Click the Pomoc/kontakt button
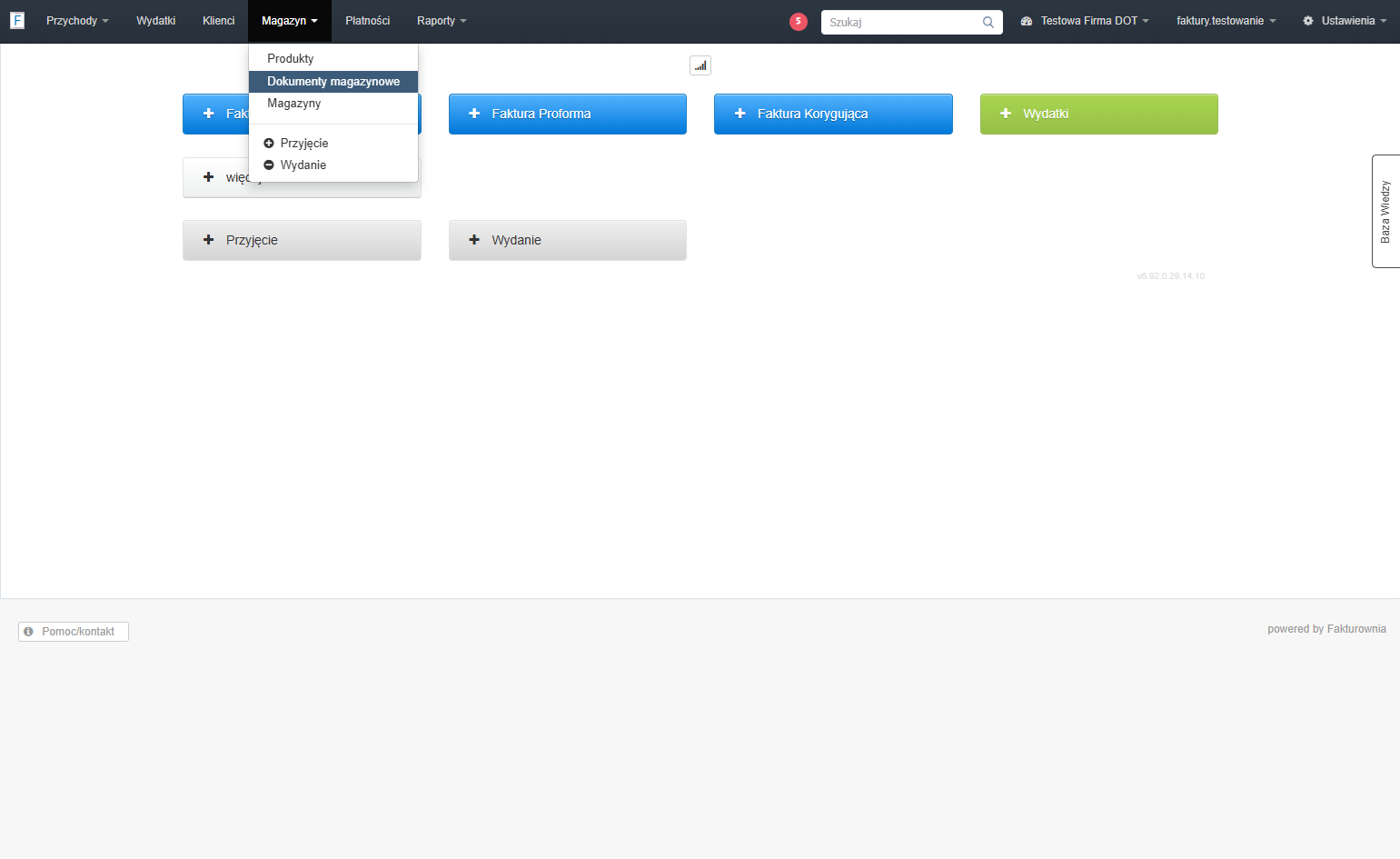This screenshot has height=859, width=1400. click(x=74, y=632)
